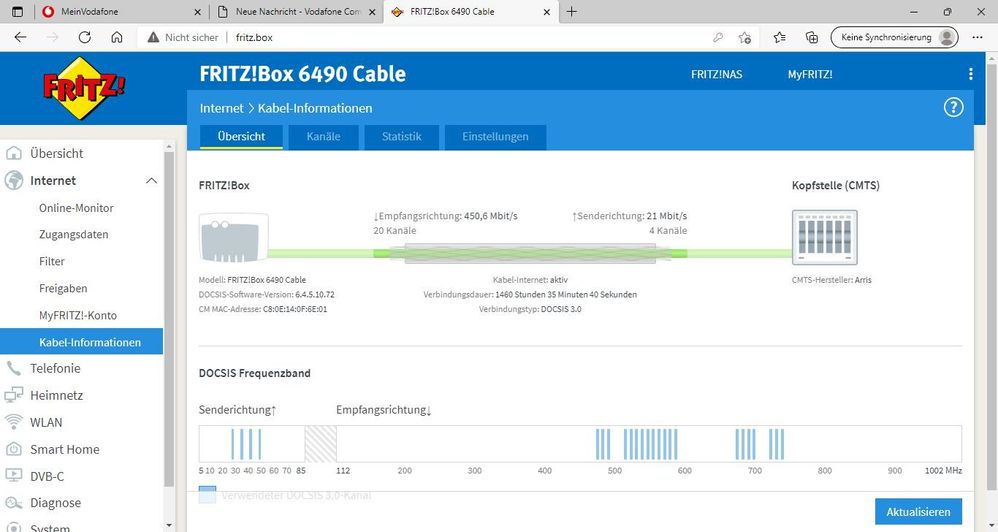Click the Internet globe icon
This screenshot has height=532, width=998.
(x=13, y=181)
